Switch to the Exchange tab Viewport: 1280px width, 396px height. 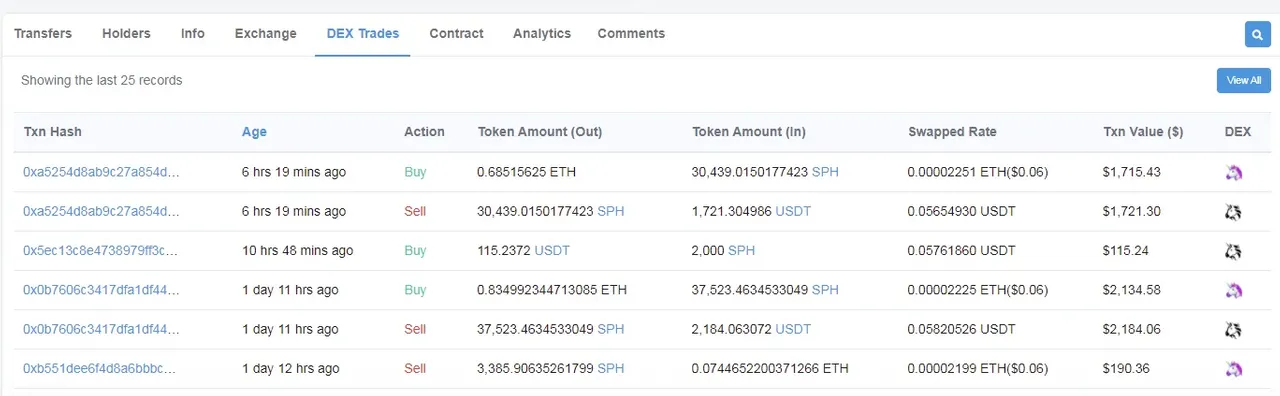tap(266, 33)
